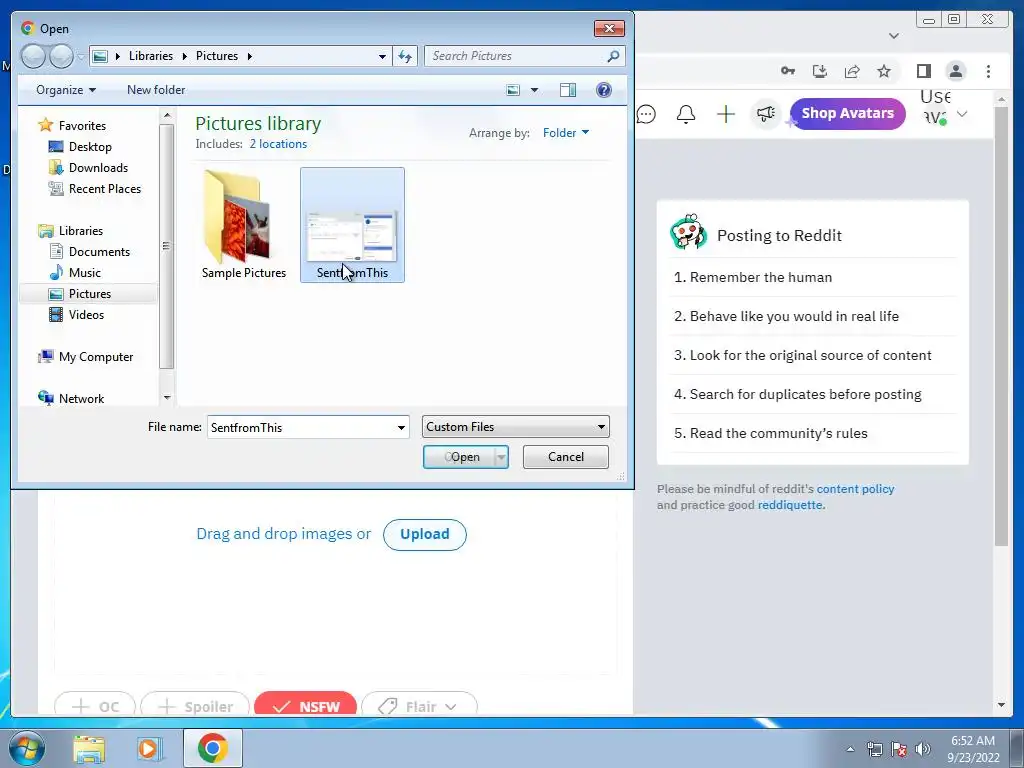1024x768 pixels.
Task: Click the network tray icon
Action: (874, 749)
